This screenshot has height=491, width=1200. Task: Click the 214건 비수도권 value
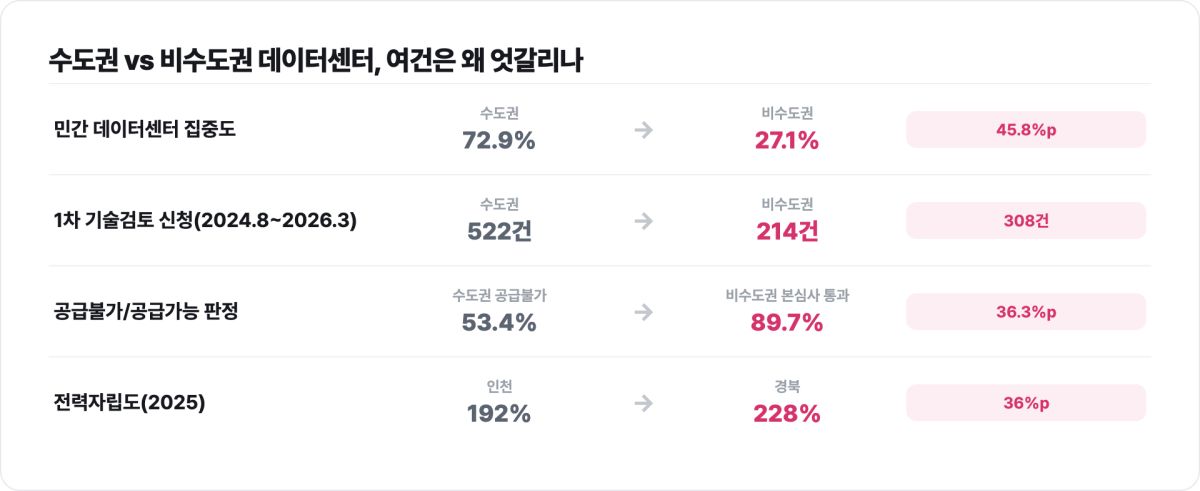tap(787, 232)
